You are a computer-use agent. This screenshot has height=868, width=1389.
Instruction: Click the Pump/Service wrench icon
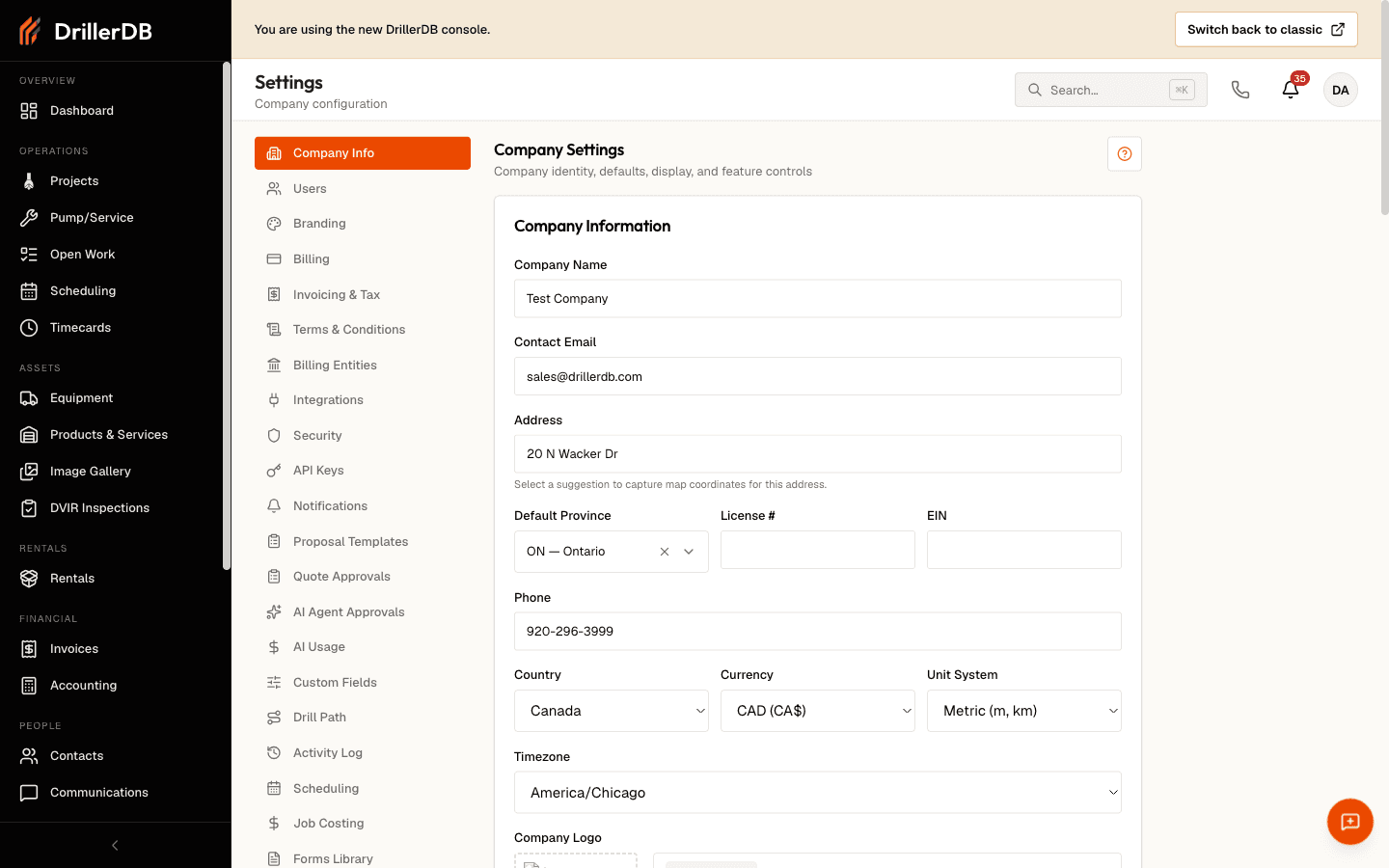pyautogui.click(x=29, y=218)
